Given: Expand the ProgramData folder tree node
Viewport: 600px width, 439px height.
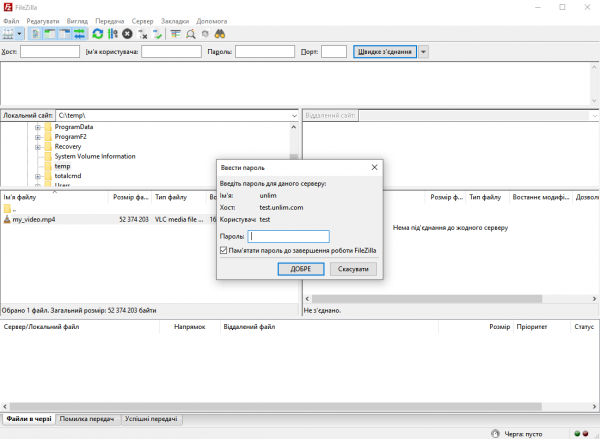Looking at the screenshot, I should (x=38, y=127).
